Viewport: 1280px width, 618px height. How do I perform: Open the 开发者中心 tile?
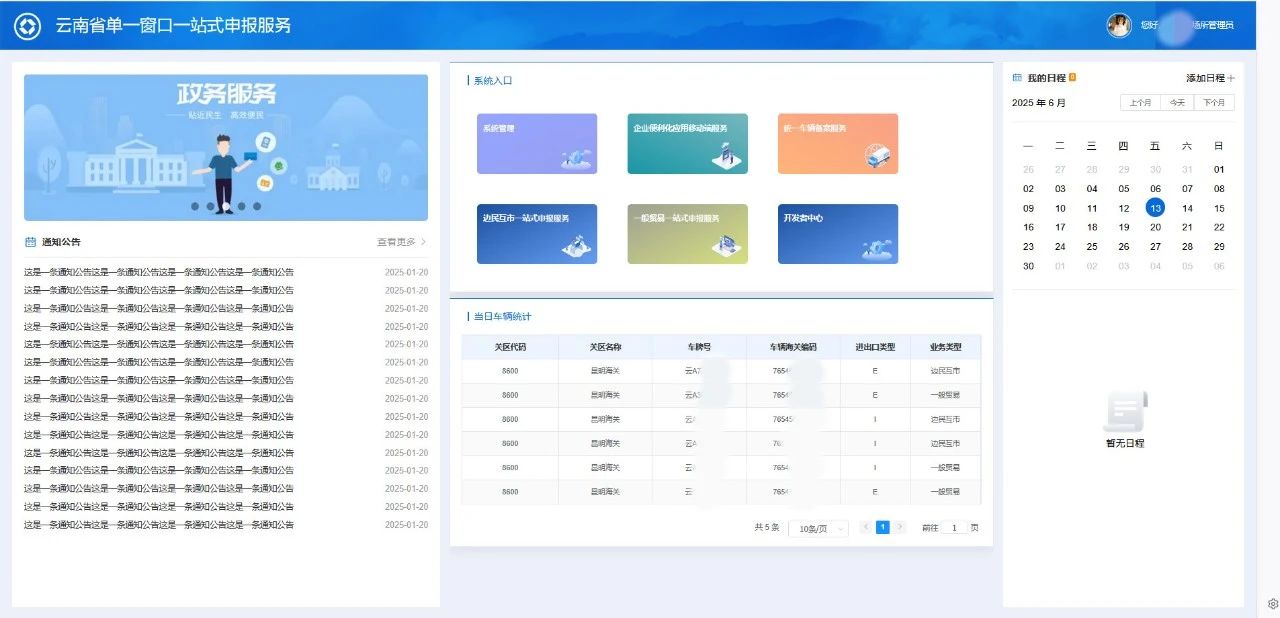pos(838,234)
